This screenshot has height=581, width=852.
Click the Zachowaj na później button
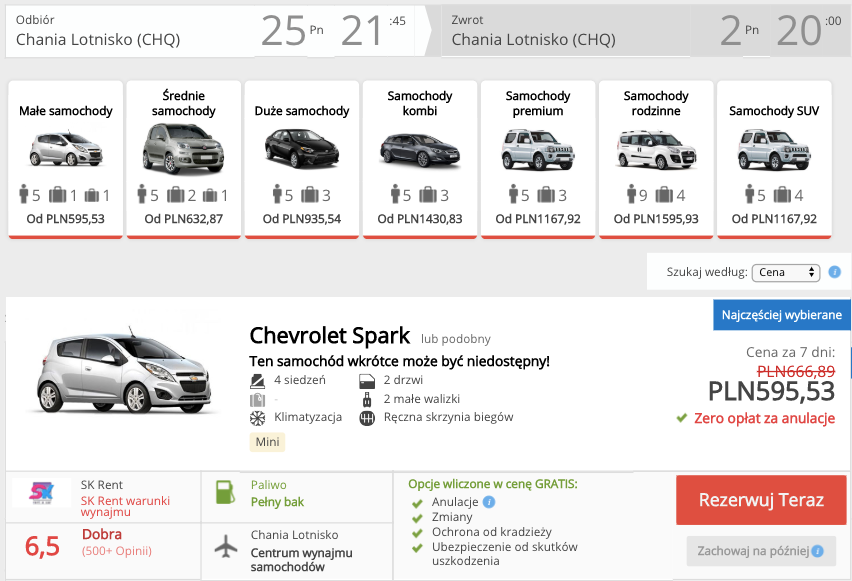(x=761, y=551)
